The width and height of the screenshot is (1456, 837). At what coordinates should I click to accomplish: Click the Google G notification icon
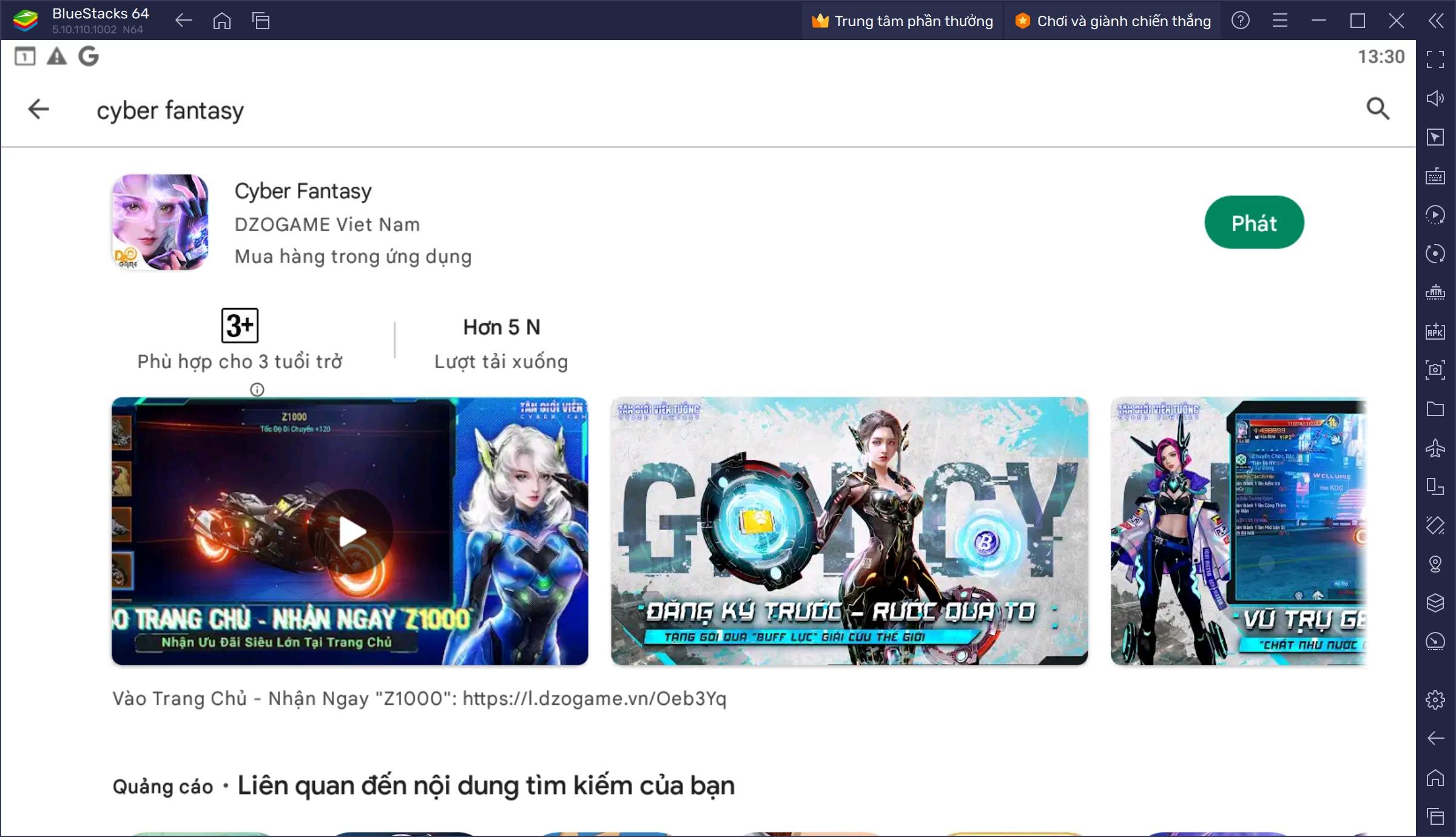[x=89, y=56]
